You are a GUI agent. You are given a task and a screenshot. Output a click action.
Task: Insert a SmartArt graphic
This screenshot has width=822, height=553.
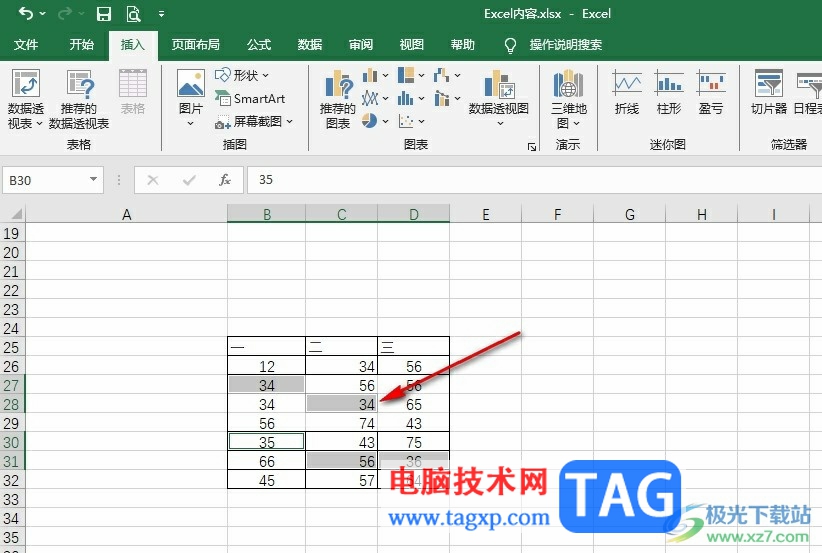coord(250,99)
